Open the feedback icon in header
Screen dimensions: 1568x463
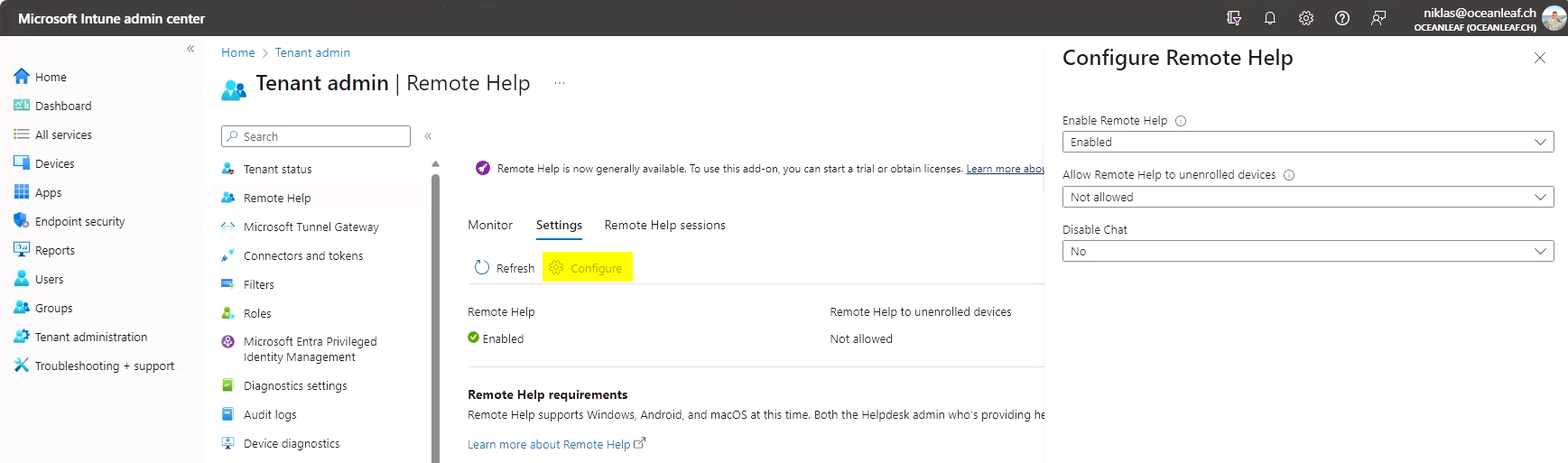pyautogui.click(x=1378, y=18)
